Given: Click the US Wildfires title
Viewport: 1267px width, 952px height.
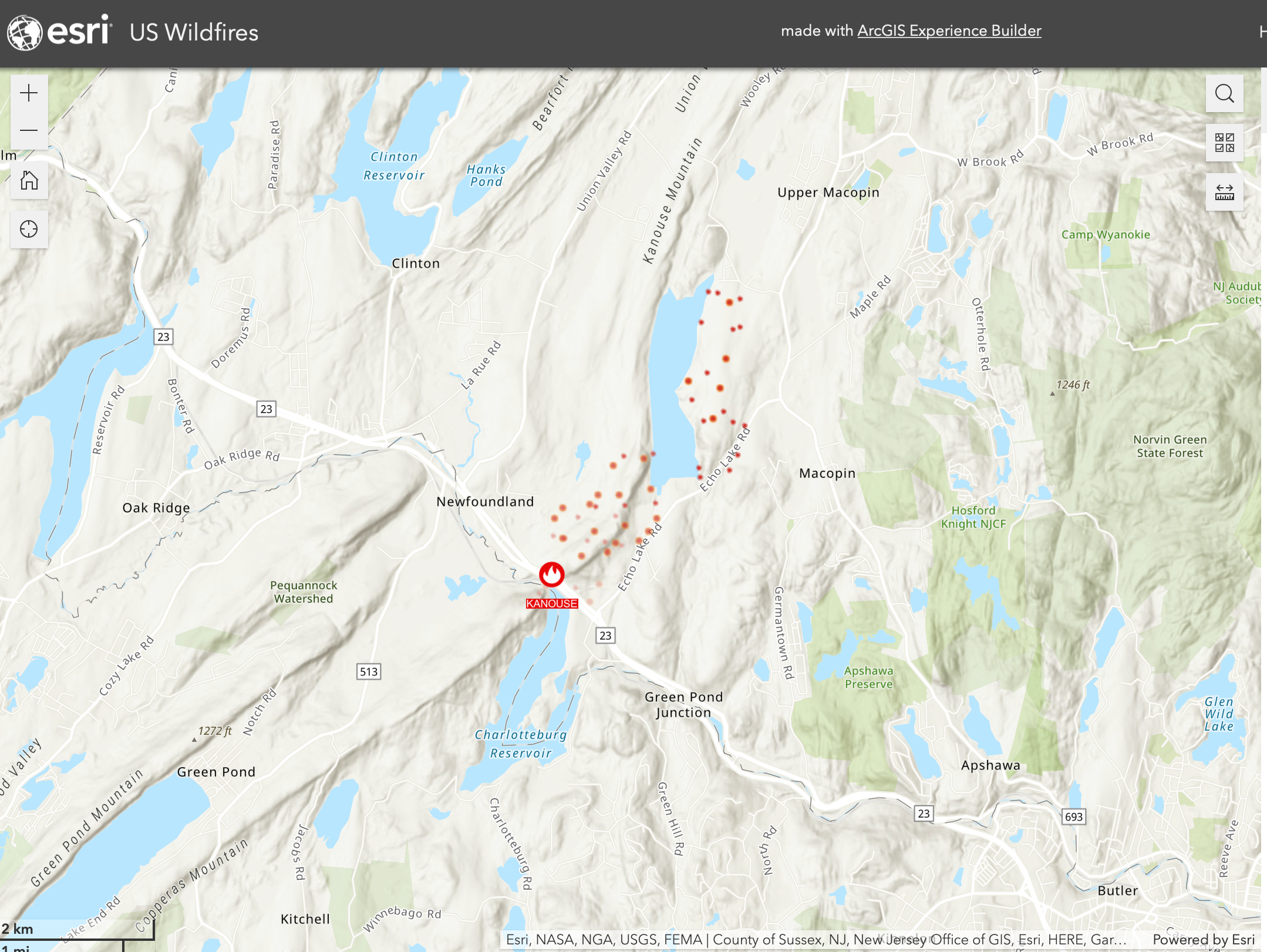Looking at the screenshot, I should pos(194,32).
